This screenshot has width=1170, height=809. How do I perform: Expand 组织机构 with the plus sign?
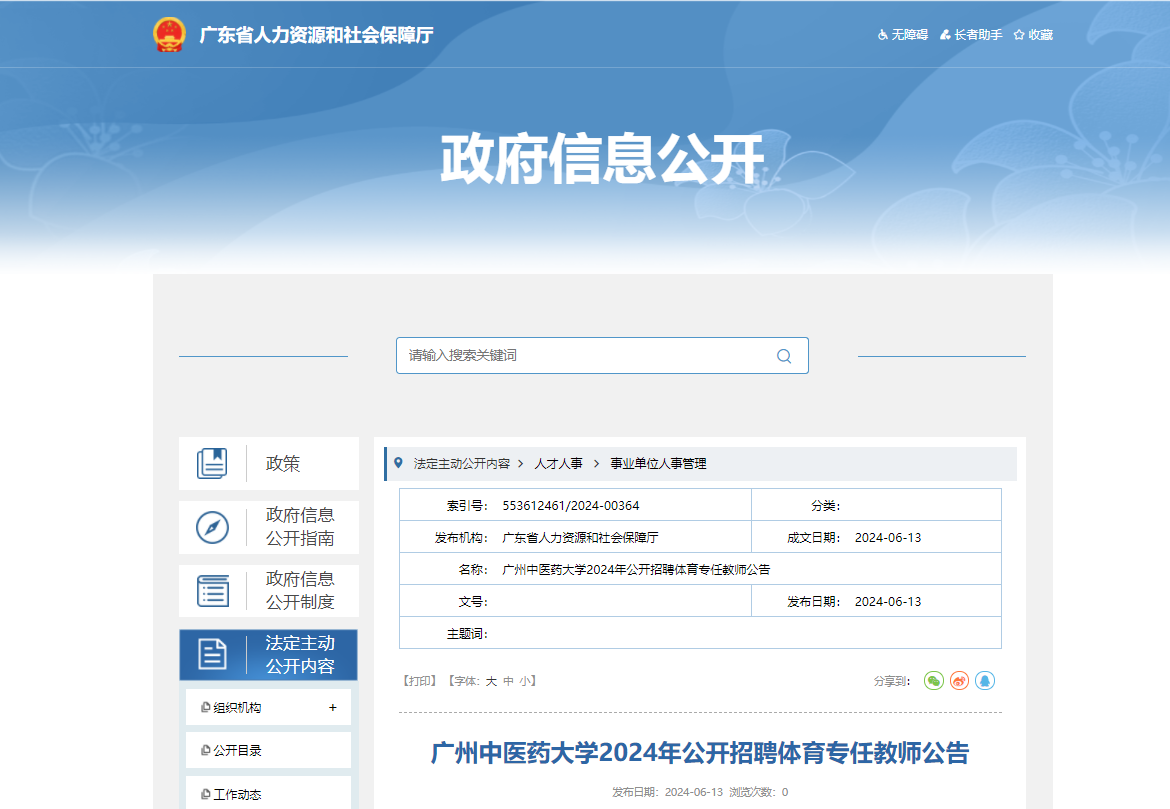pyautogui.click(x=333, y=708)
